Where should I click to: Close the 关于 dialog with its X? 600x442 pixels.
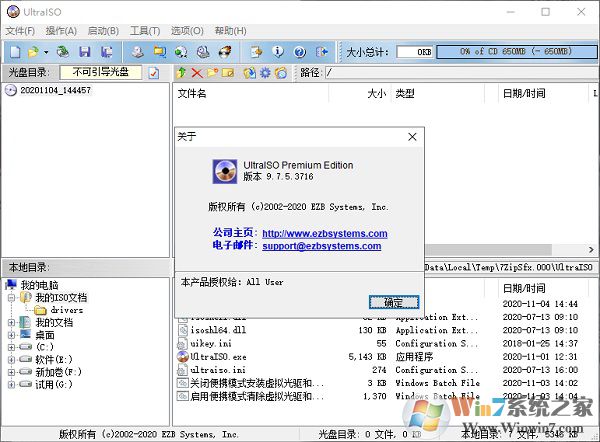tap(412, 137)
